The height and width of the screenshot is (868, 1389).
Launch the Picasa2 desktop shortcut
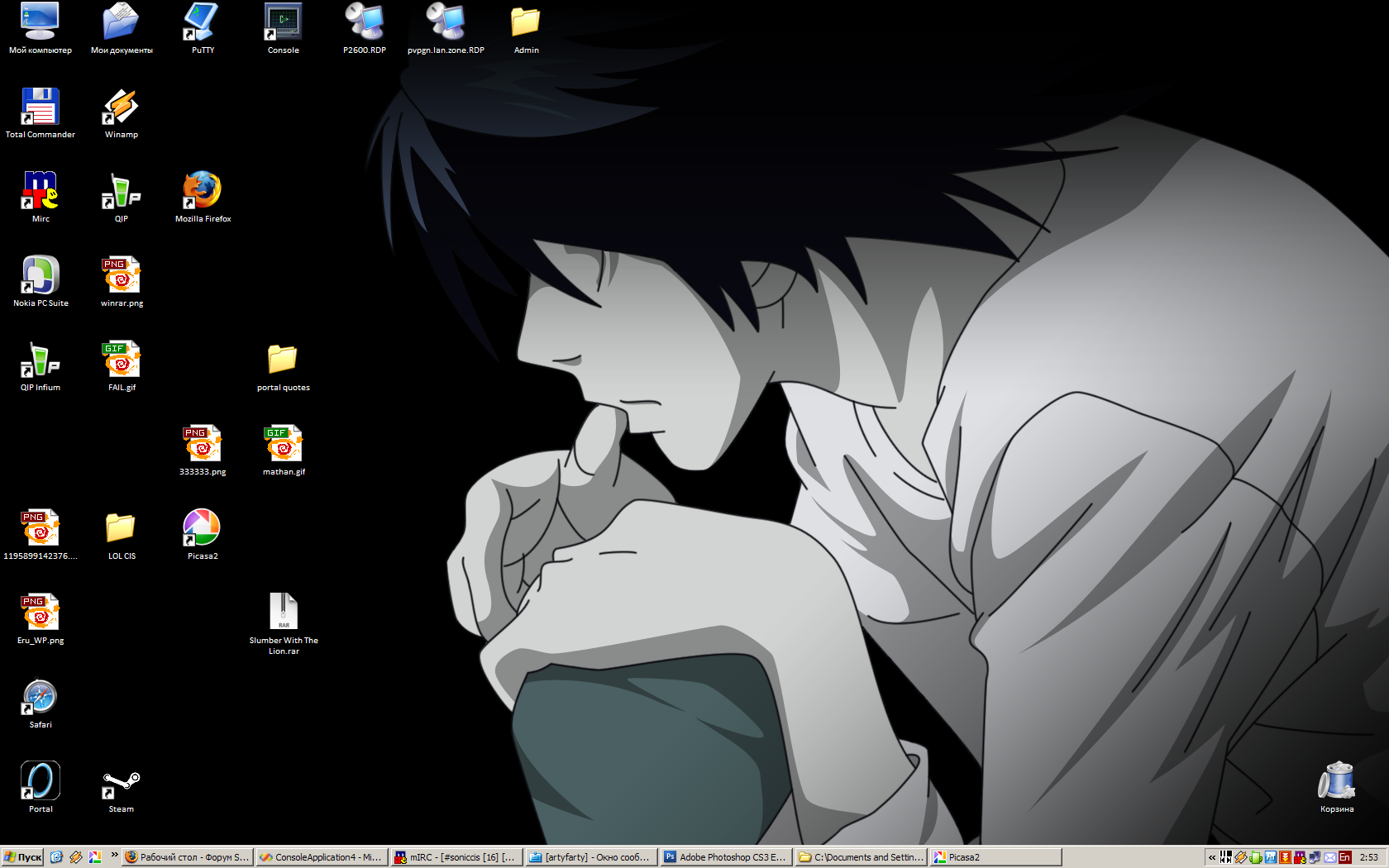(x=203, y=535)
